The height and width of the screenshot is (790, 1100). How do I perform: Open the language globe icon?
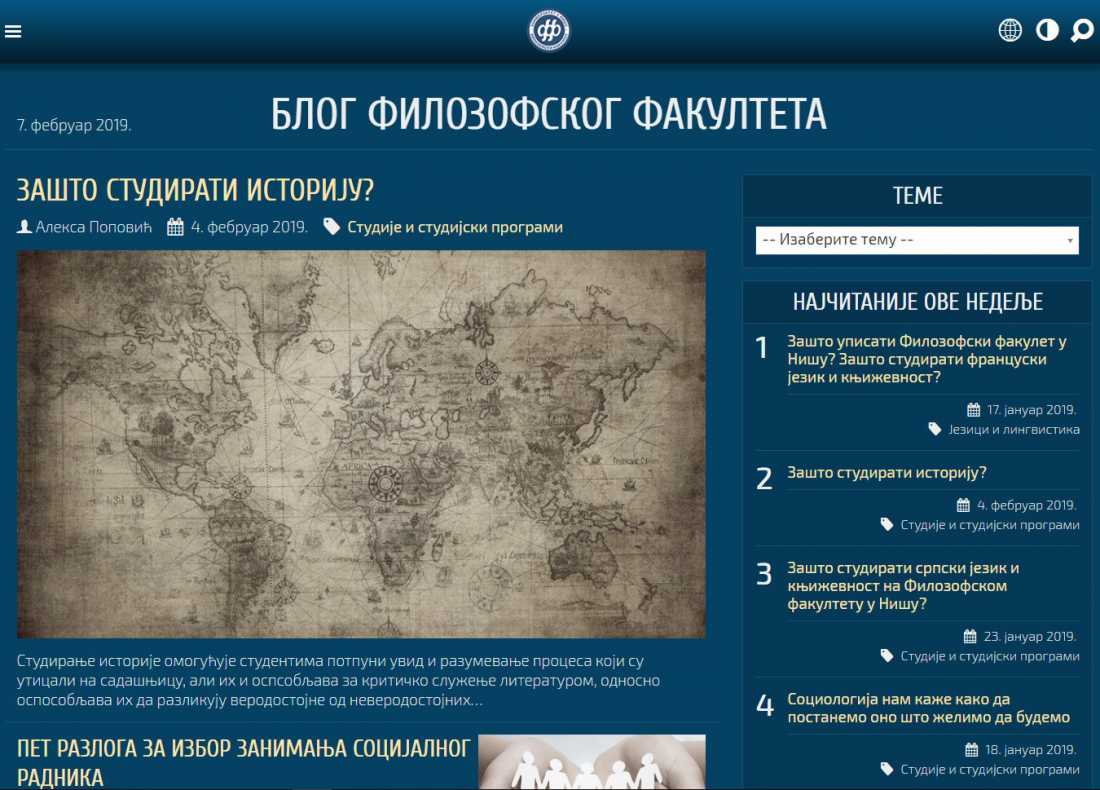(1010, 30)
